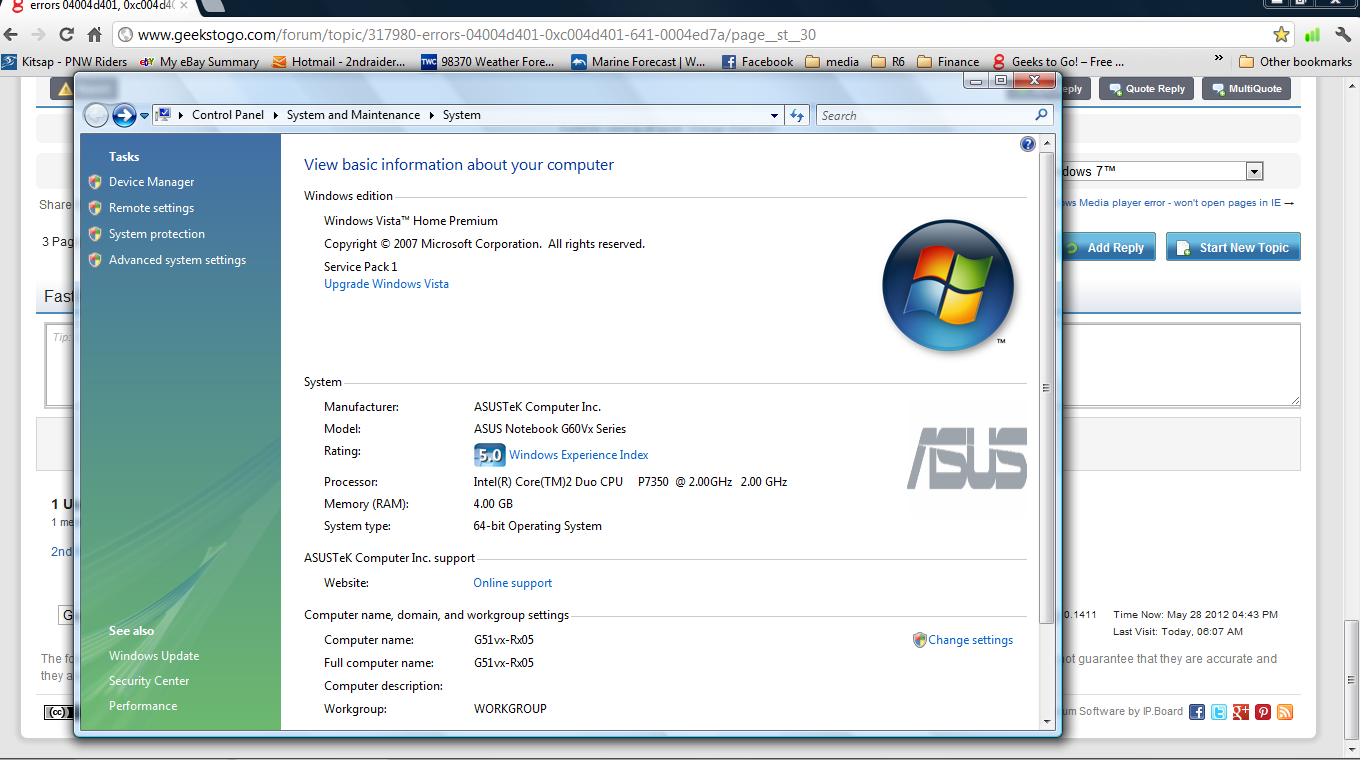
Task: Click the Chrome back arrow
Action: (11, 34)
